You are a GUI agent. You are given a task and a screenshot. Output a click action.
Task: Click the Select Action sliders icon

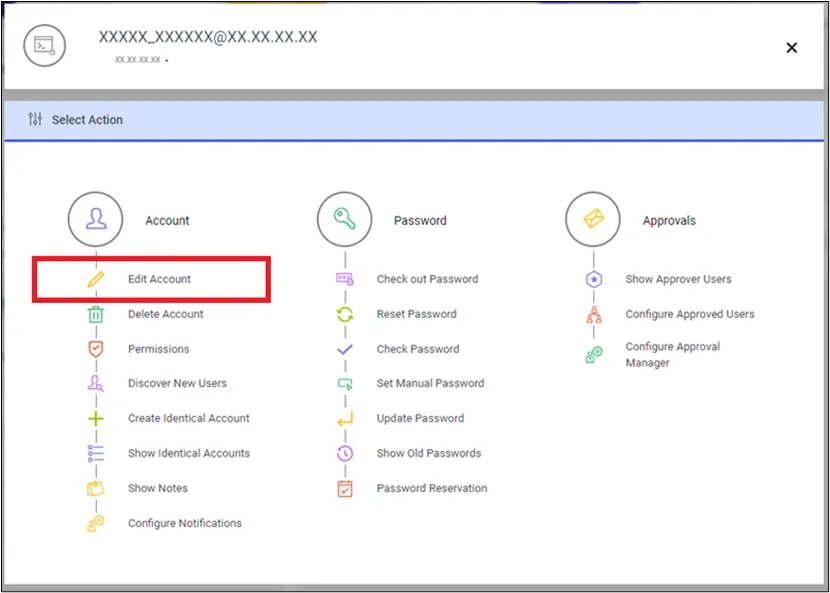(35, 120)
